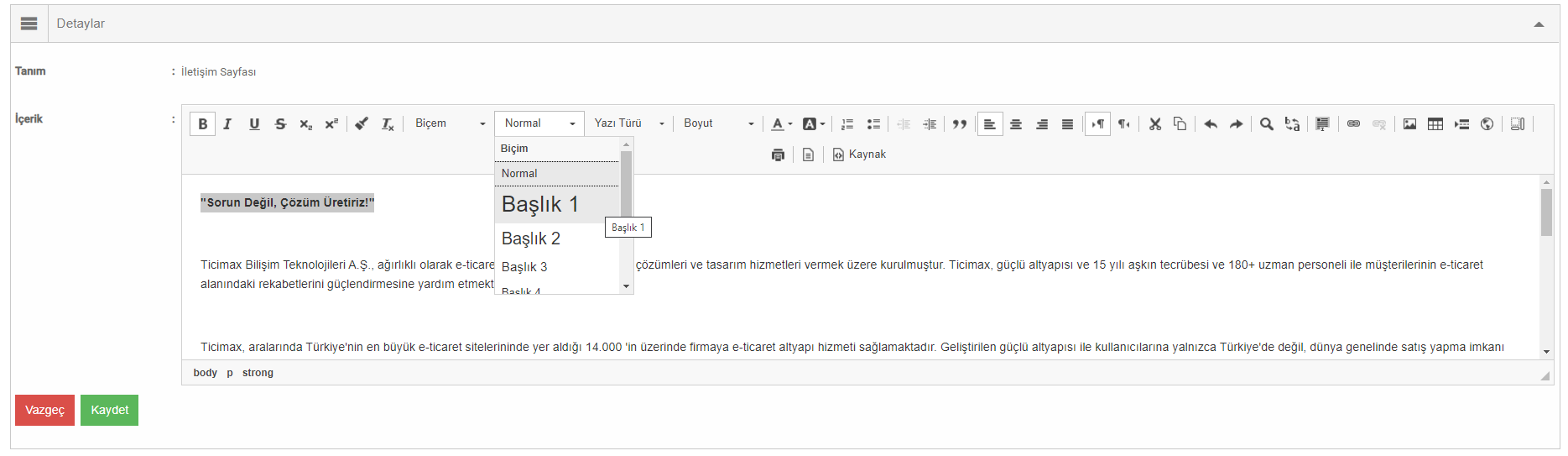Click the redo arrow
1568x456 pixels.
click(1237, 123)
